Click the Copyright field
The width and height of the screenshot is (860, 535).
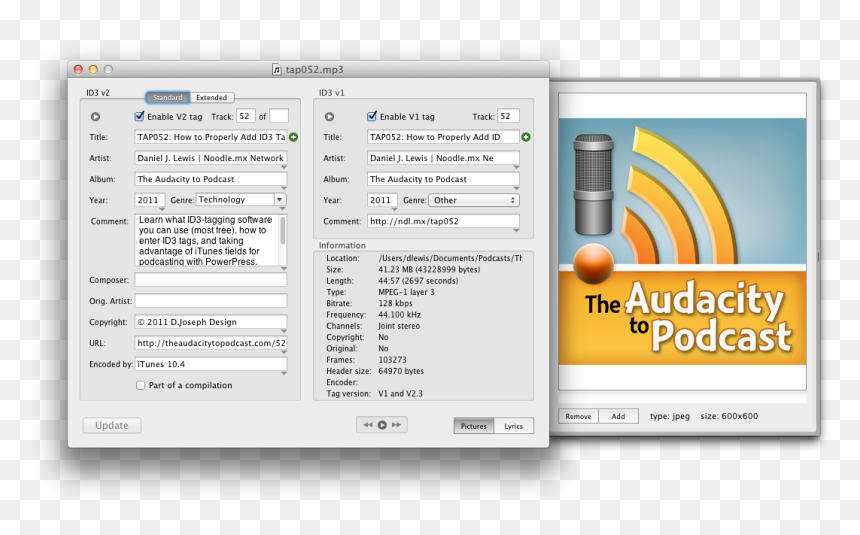[211, 322]
